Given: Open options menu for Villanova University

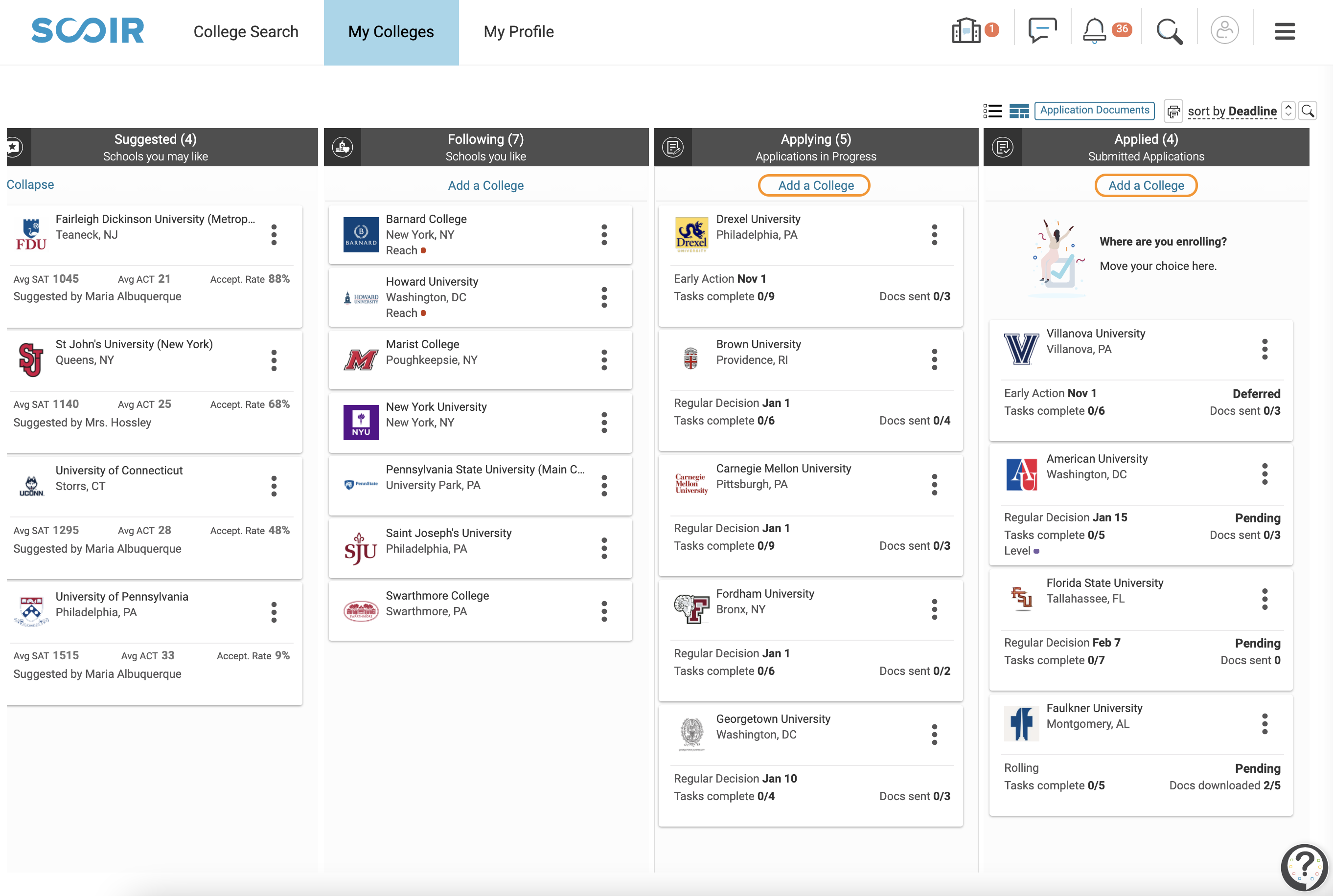Looking at the screenshot, I should [1265, 349].
